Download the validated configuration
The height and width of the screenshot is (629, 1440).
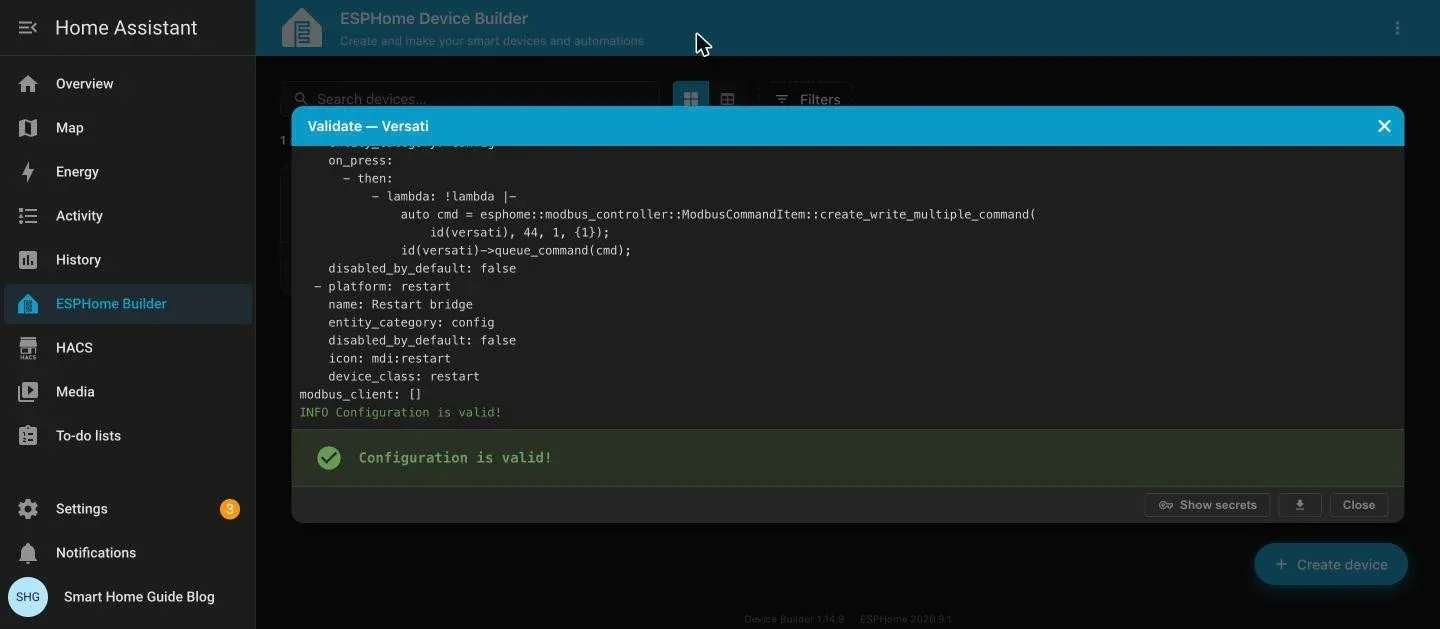[1300, 505]
